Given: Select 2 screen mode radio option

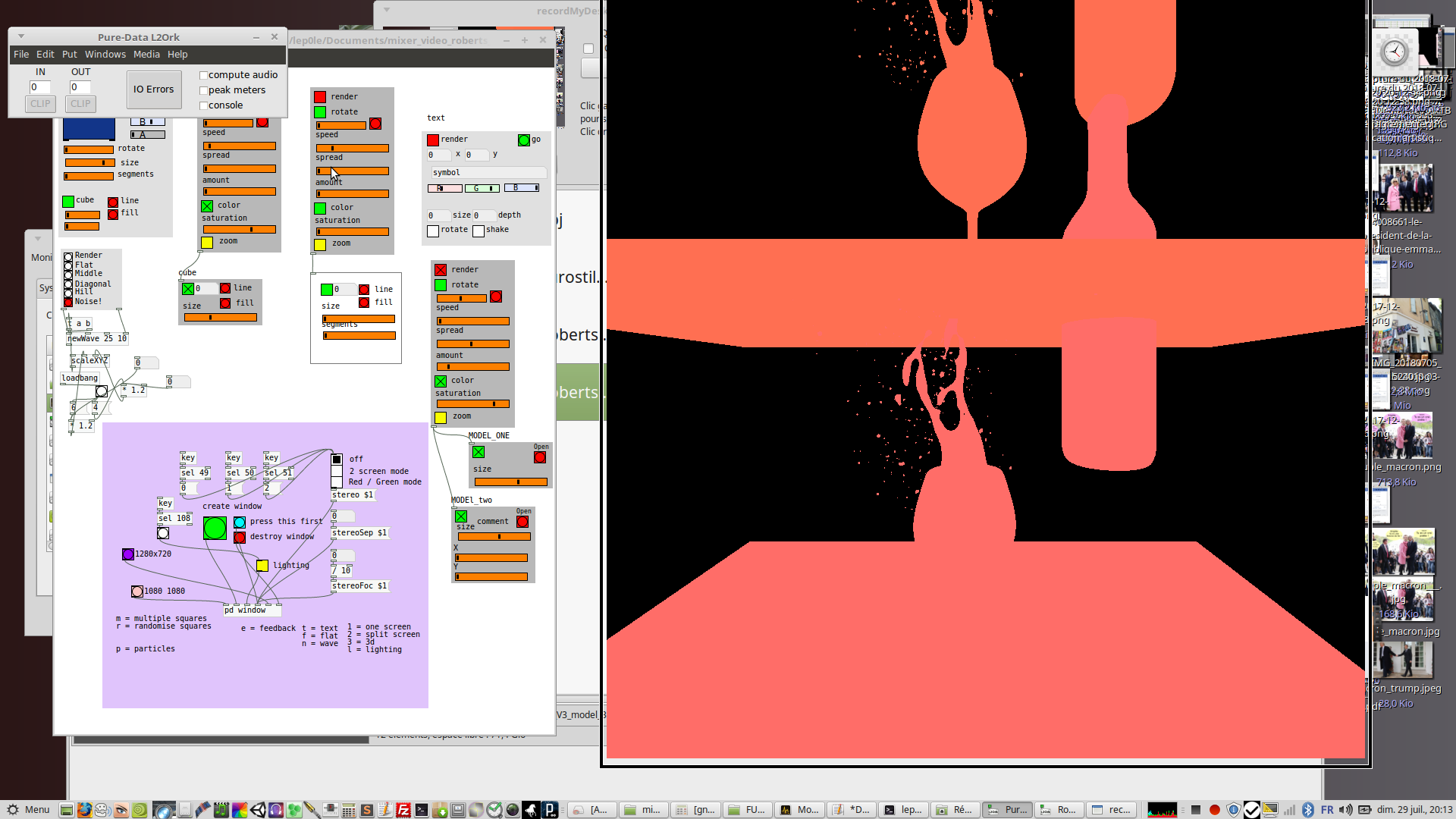Looking at the screenshot, I should point(337,471).
